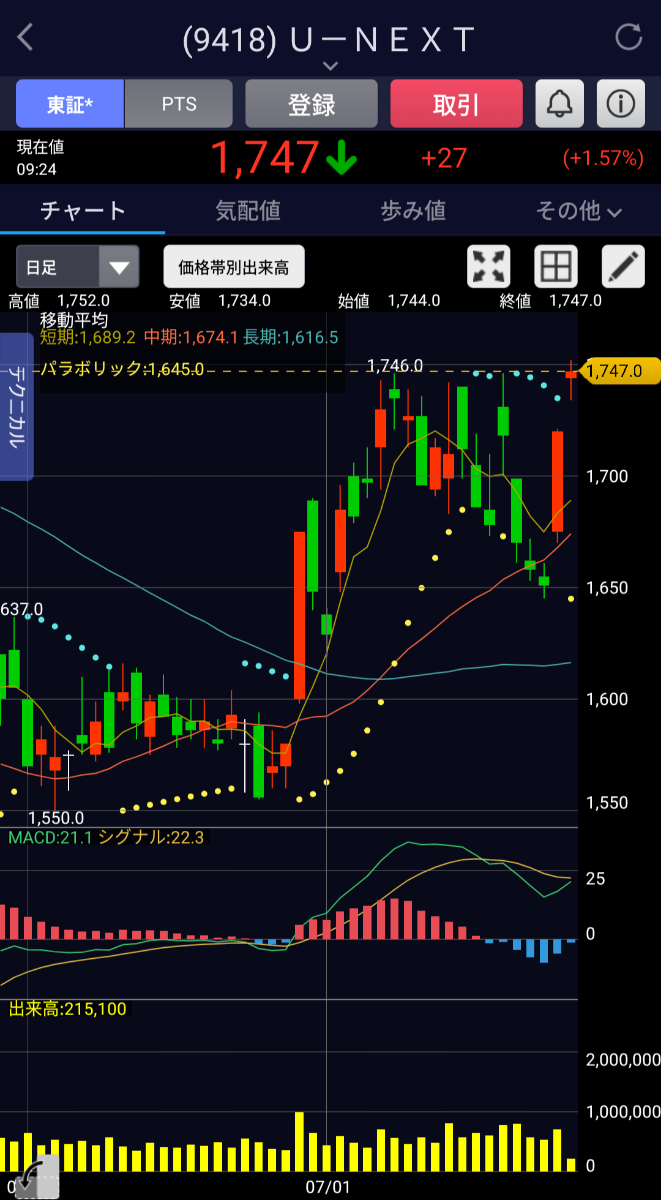Select the 東証 market toggle
661x1200 pixels.
click(x=70, y=104)
